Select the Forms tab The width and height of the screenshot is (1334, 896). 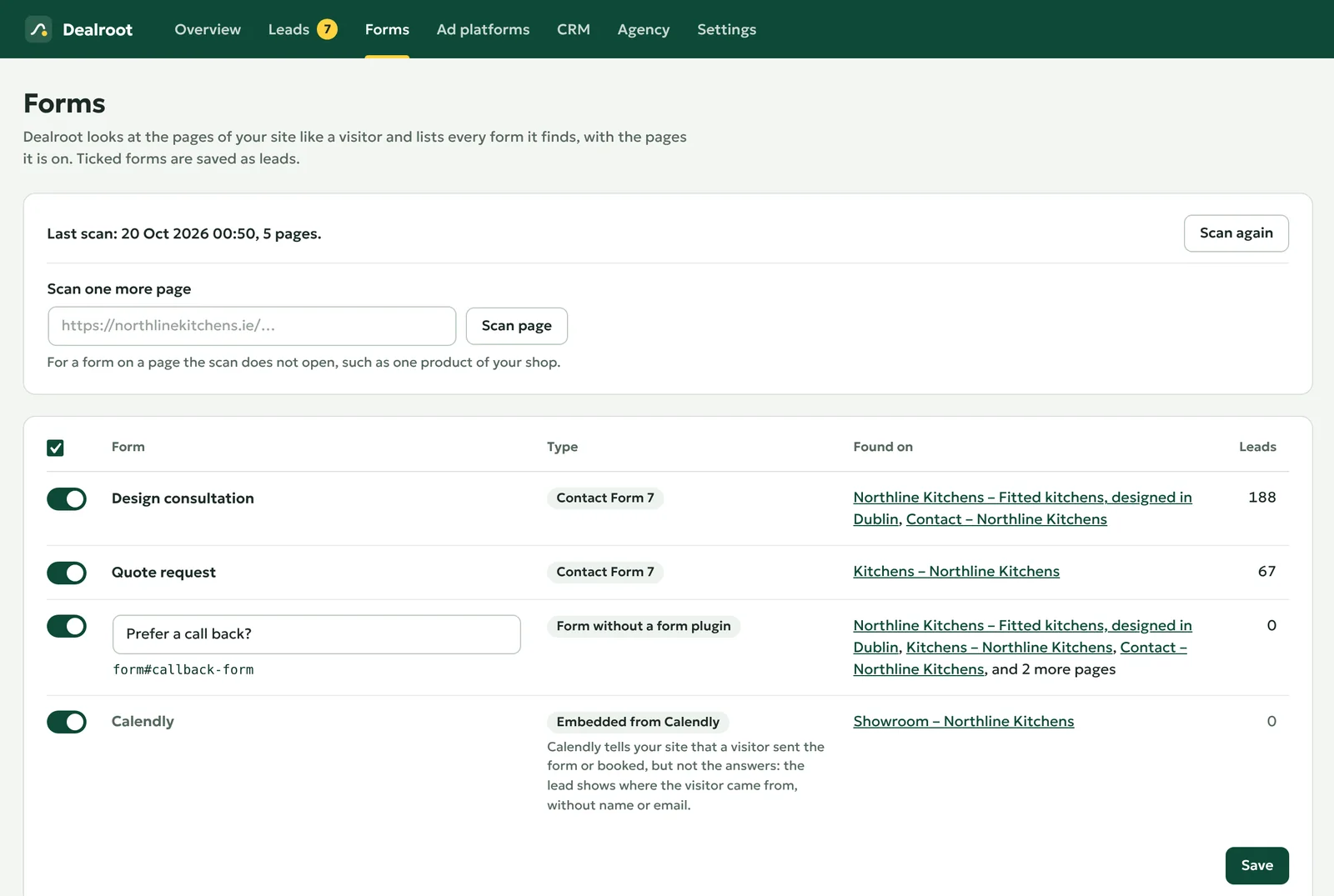(x=387, y=29)
